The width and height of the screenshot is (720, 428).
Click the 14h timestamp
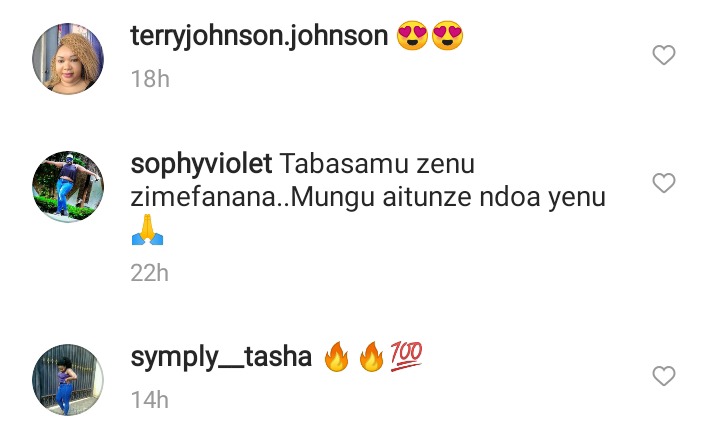(x=150, y=400)
